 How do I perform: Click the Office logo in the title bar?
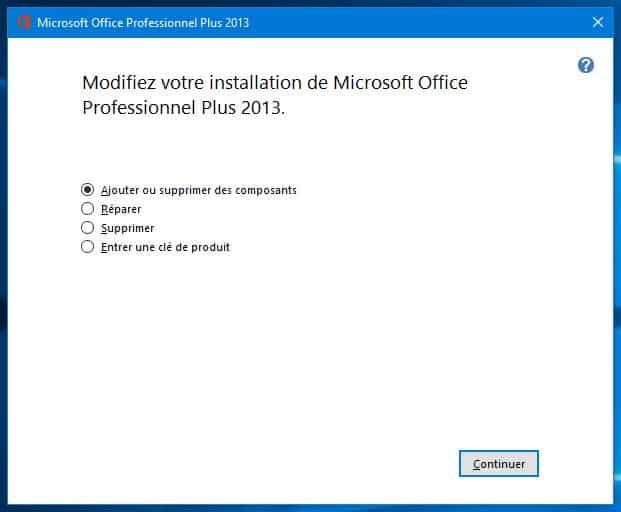tap(23, 22)
